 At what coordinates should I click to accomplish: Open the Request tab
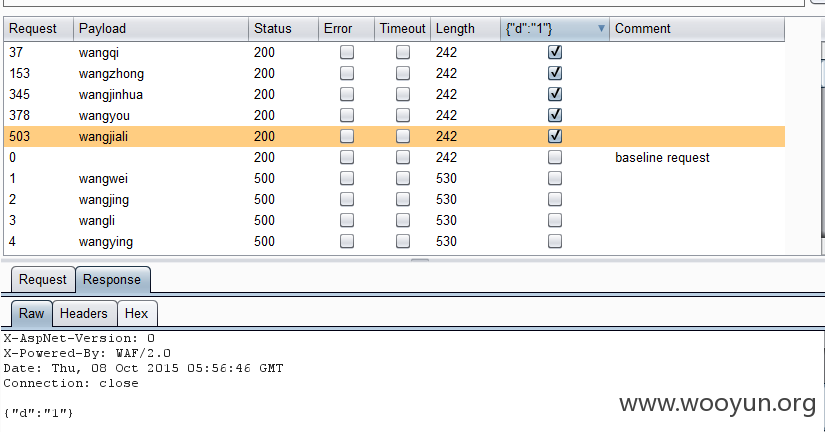click(43, 279)
